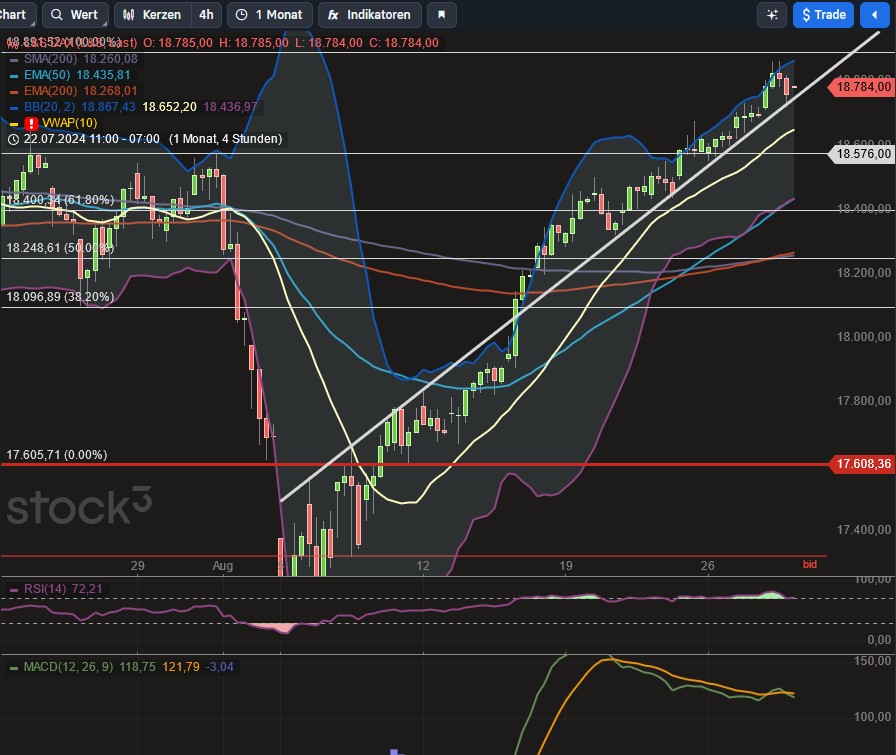Click the red 18.784,00 price label

click(862, 87)
